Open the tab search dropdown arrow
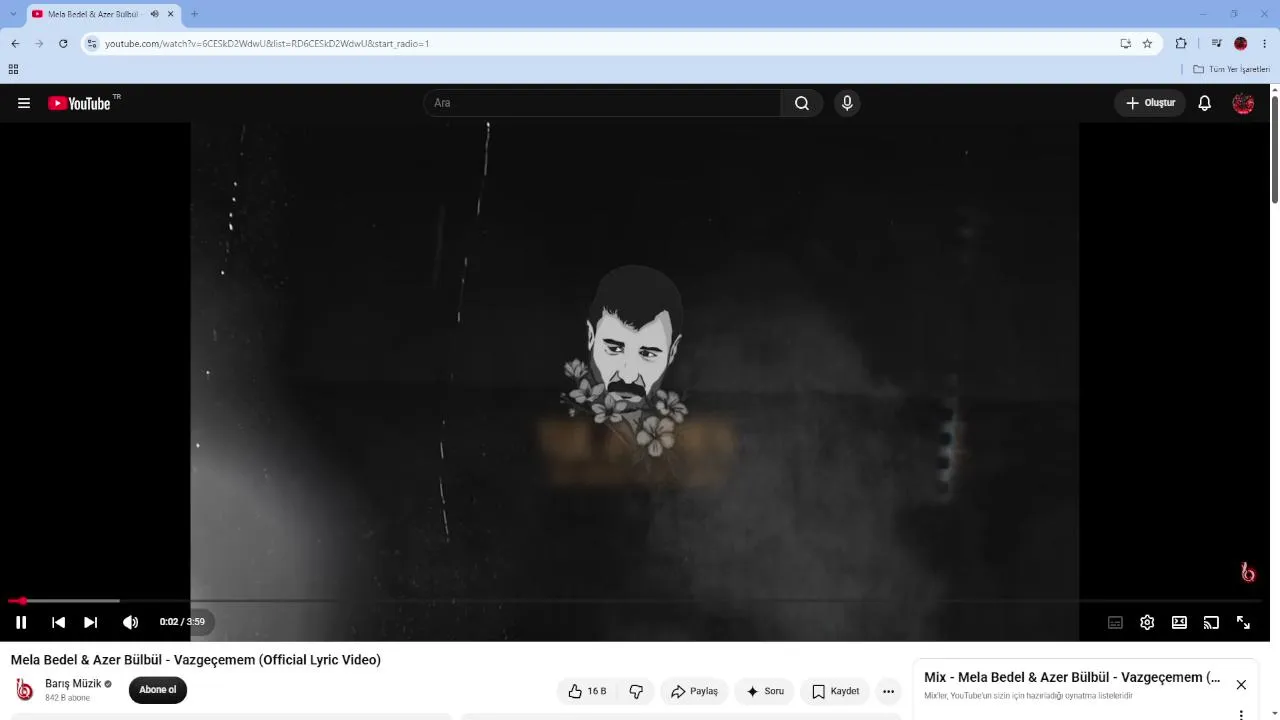 tap(13, 14)
